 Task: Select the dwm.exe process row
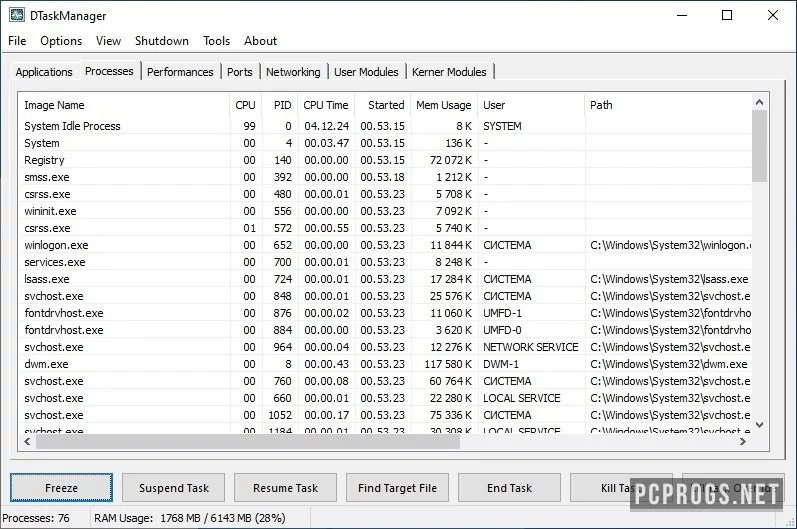coord(385,364)
